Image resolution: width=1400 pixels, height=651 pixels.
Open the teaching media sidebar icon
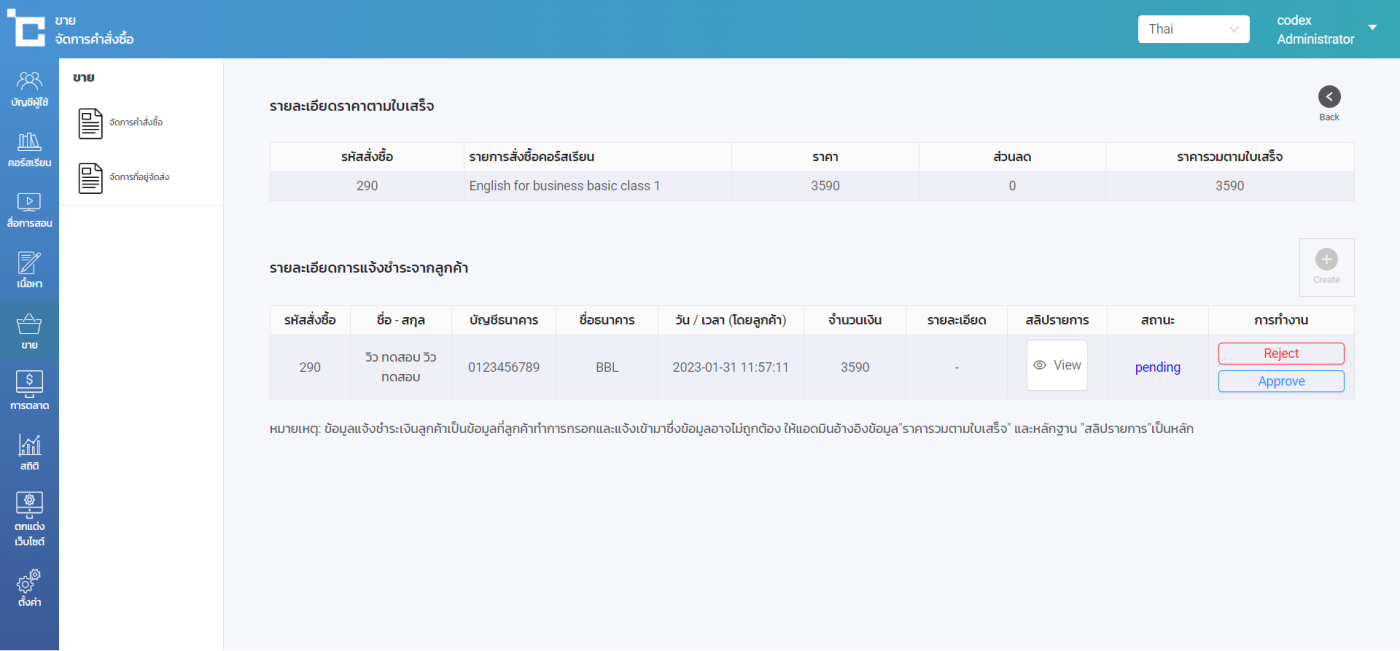point(29,210)
